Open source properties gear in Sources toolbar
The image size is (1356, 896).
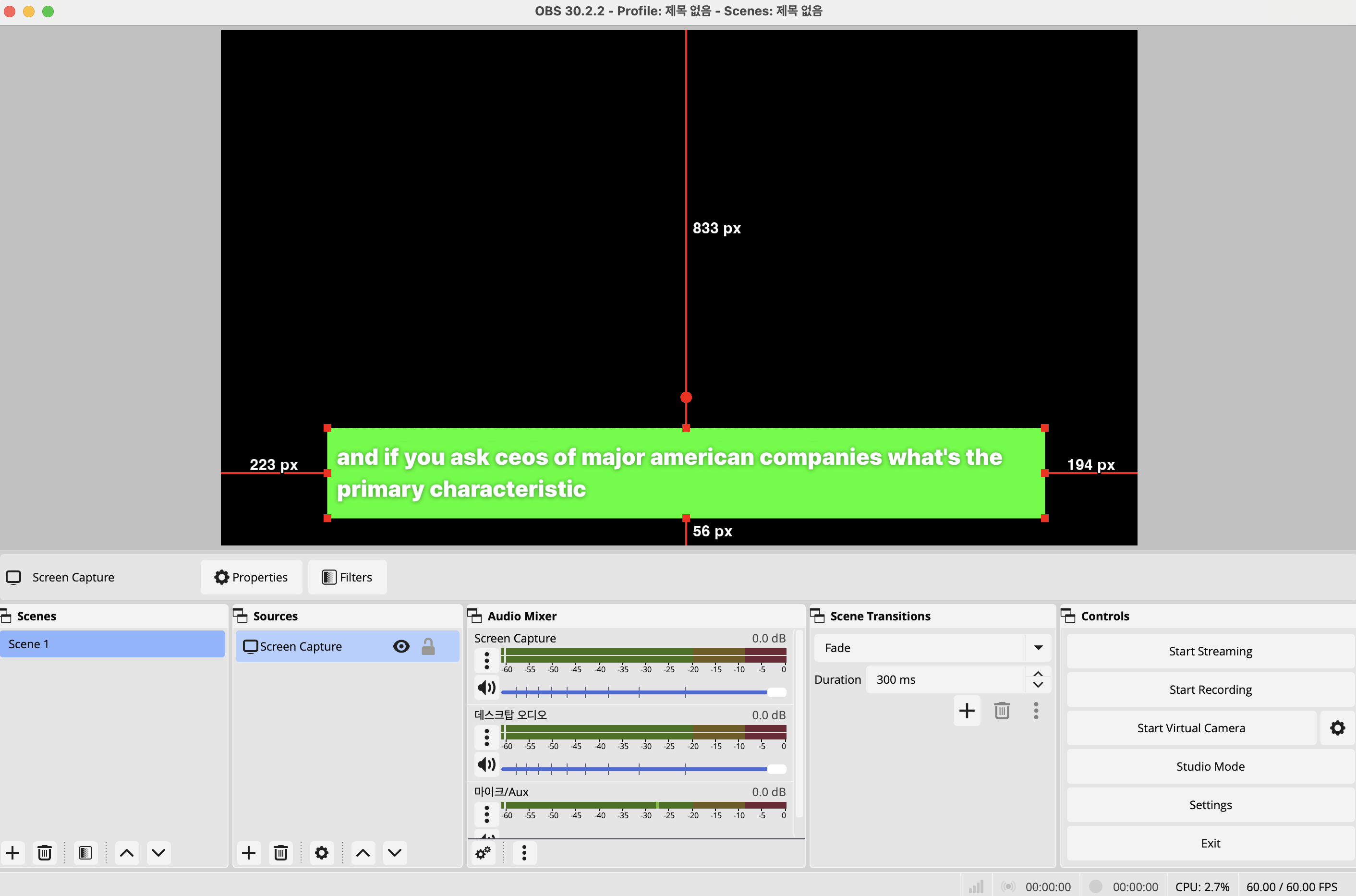pyautogui.click(x=322, y=853)
